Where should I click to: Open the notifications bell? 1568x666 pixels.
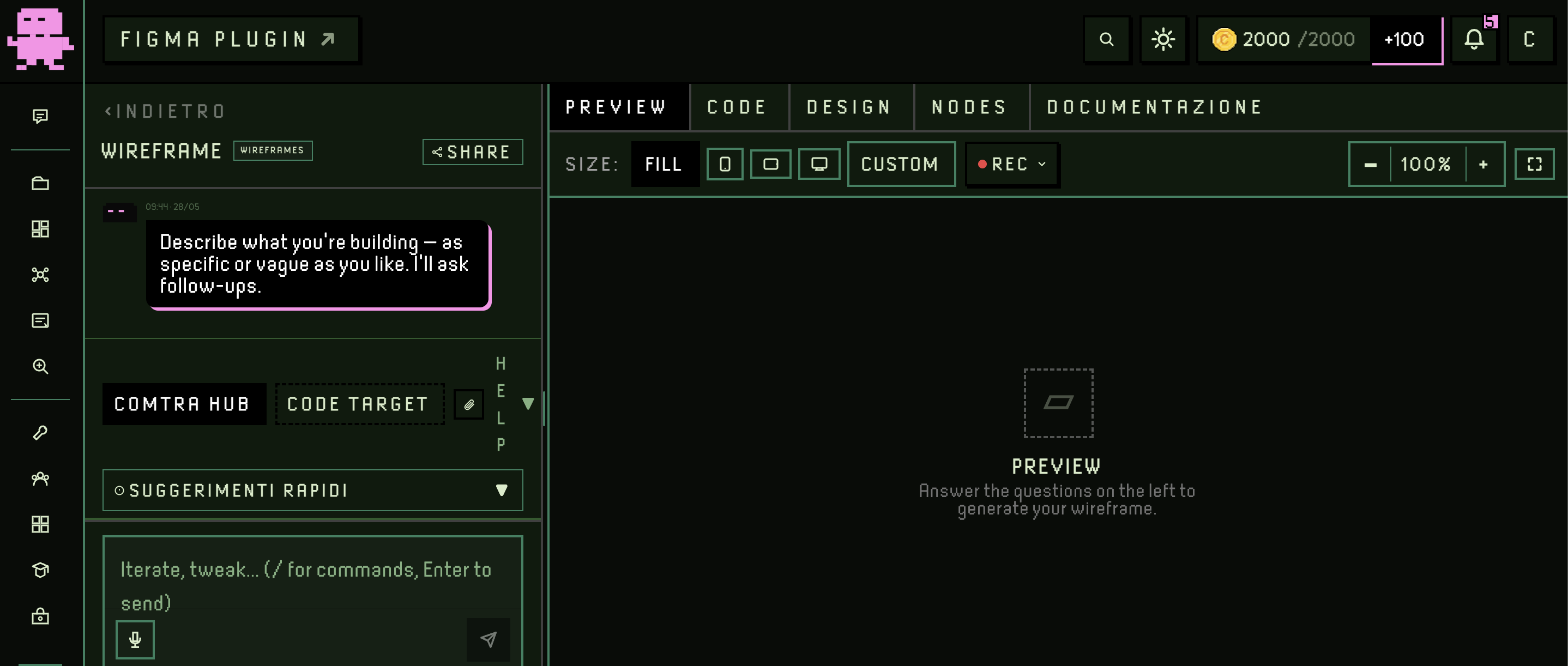click(x=1474, y=39)
